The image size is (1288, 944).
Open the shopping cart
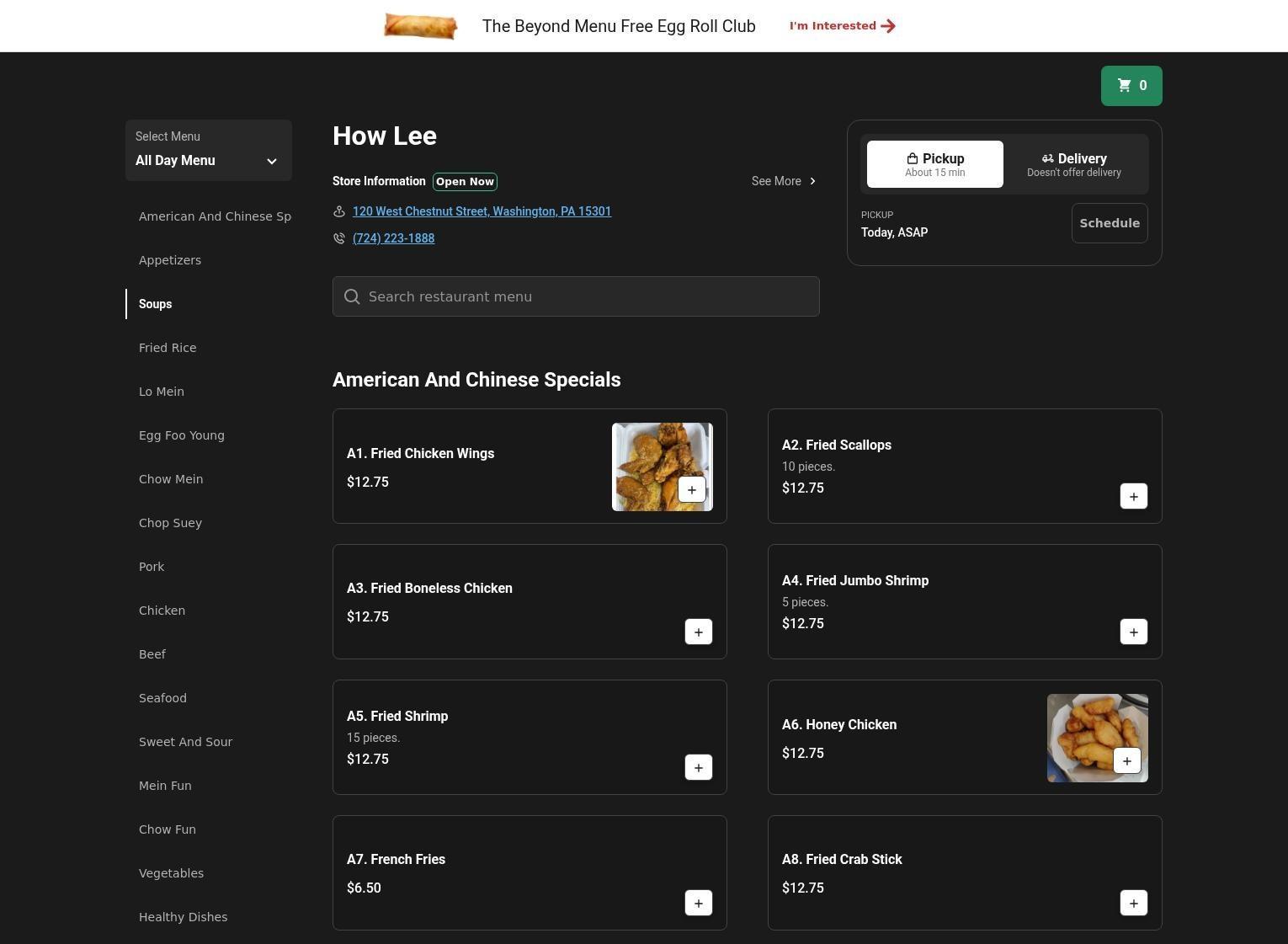(x=1131, y=86)
